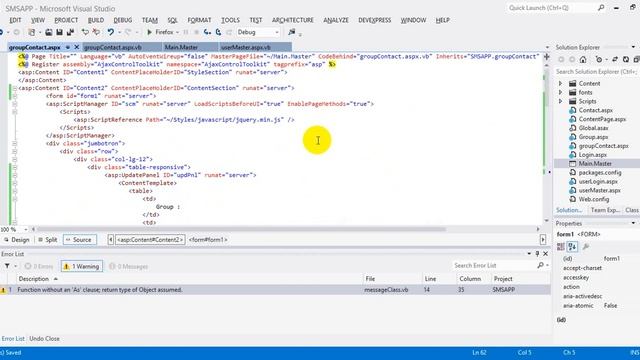Expand the fonts folder
Viewport: 640px width, 360px height.
(560, 92)
